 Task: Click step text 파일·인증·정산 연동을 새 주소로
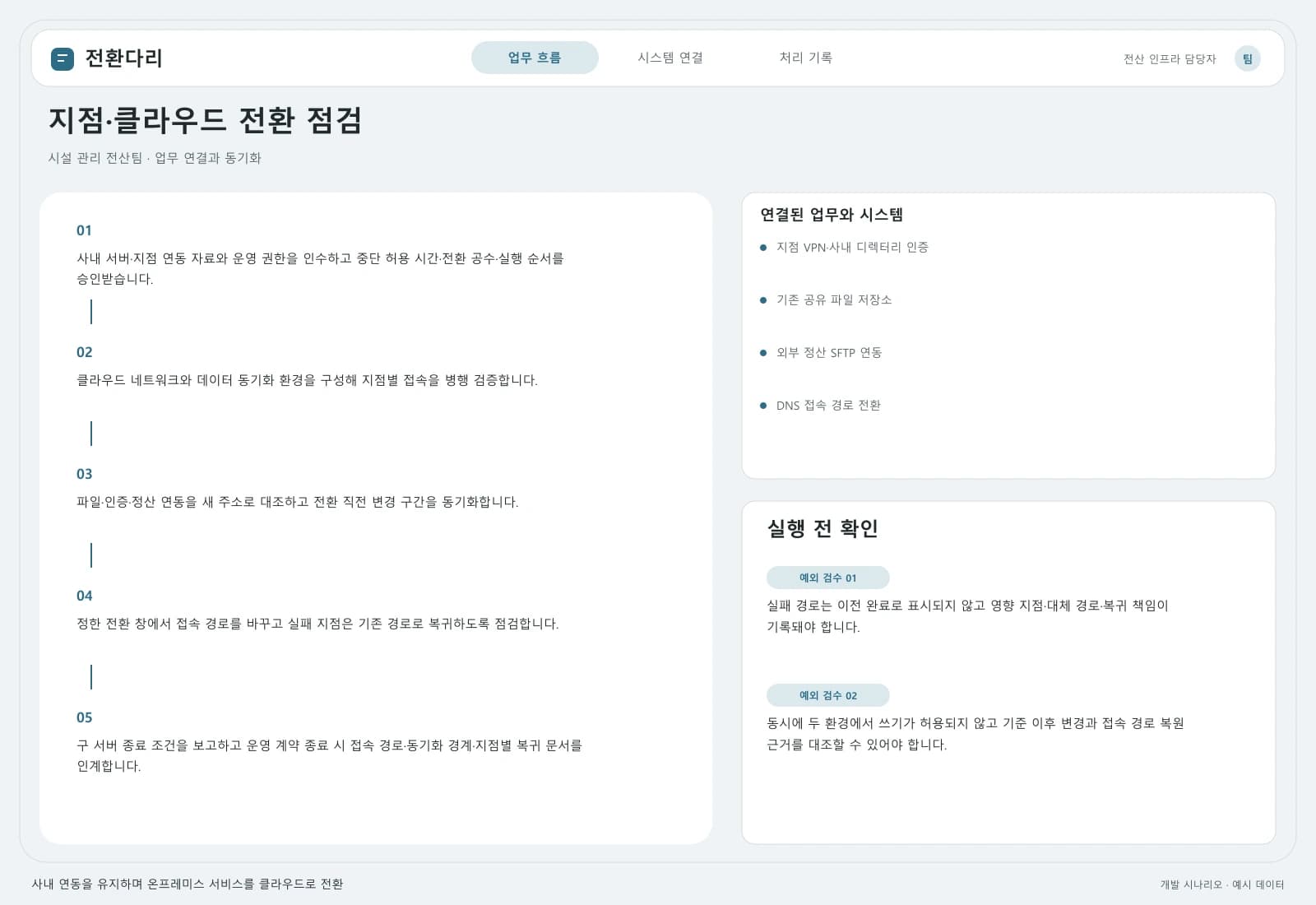pos(298,502)
